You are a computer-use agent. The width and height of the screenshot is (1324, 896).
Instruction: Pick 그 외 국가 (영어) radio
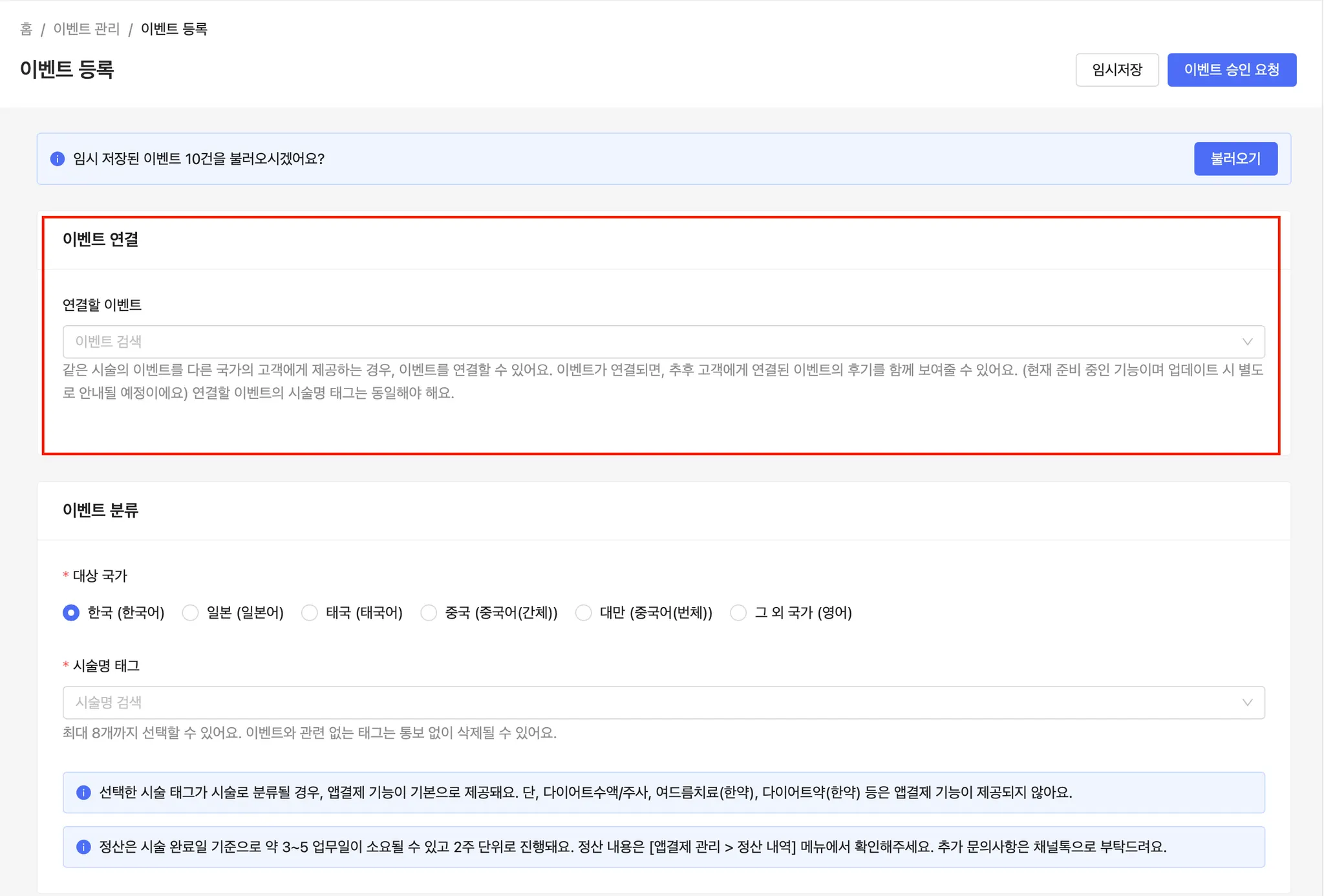[738, 613]
